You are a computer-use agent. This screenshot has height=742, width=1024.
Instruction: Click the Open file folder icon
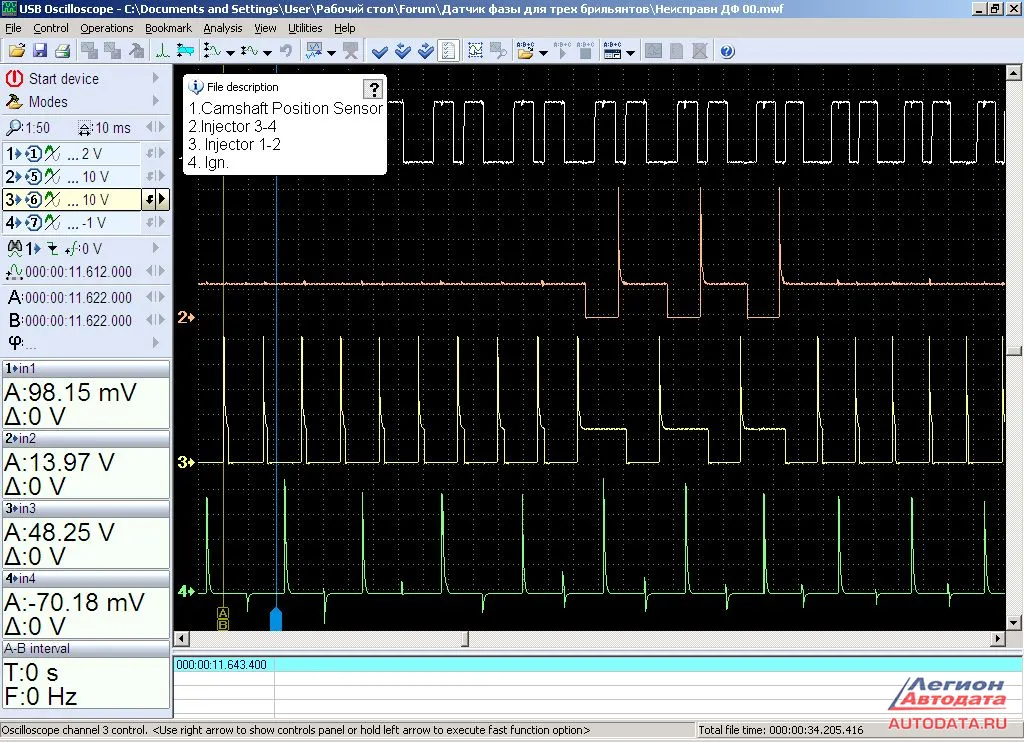[x=17, y=51]
